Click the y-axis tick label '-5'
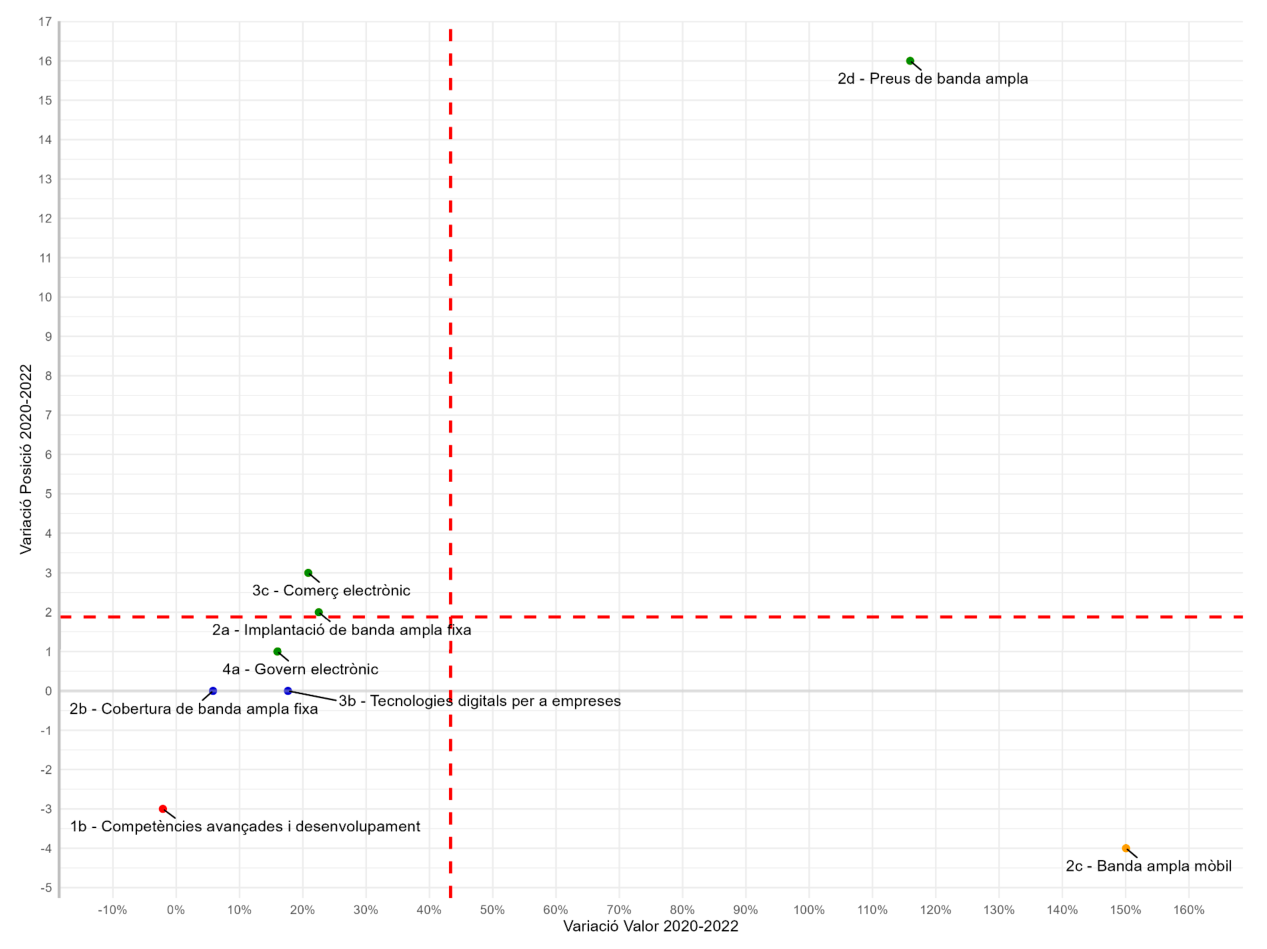 pos(45,888)
